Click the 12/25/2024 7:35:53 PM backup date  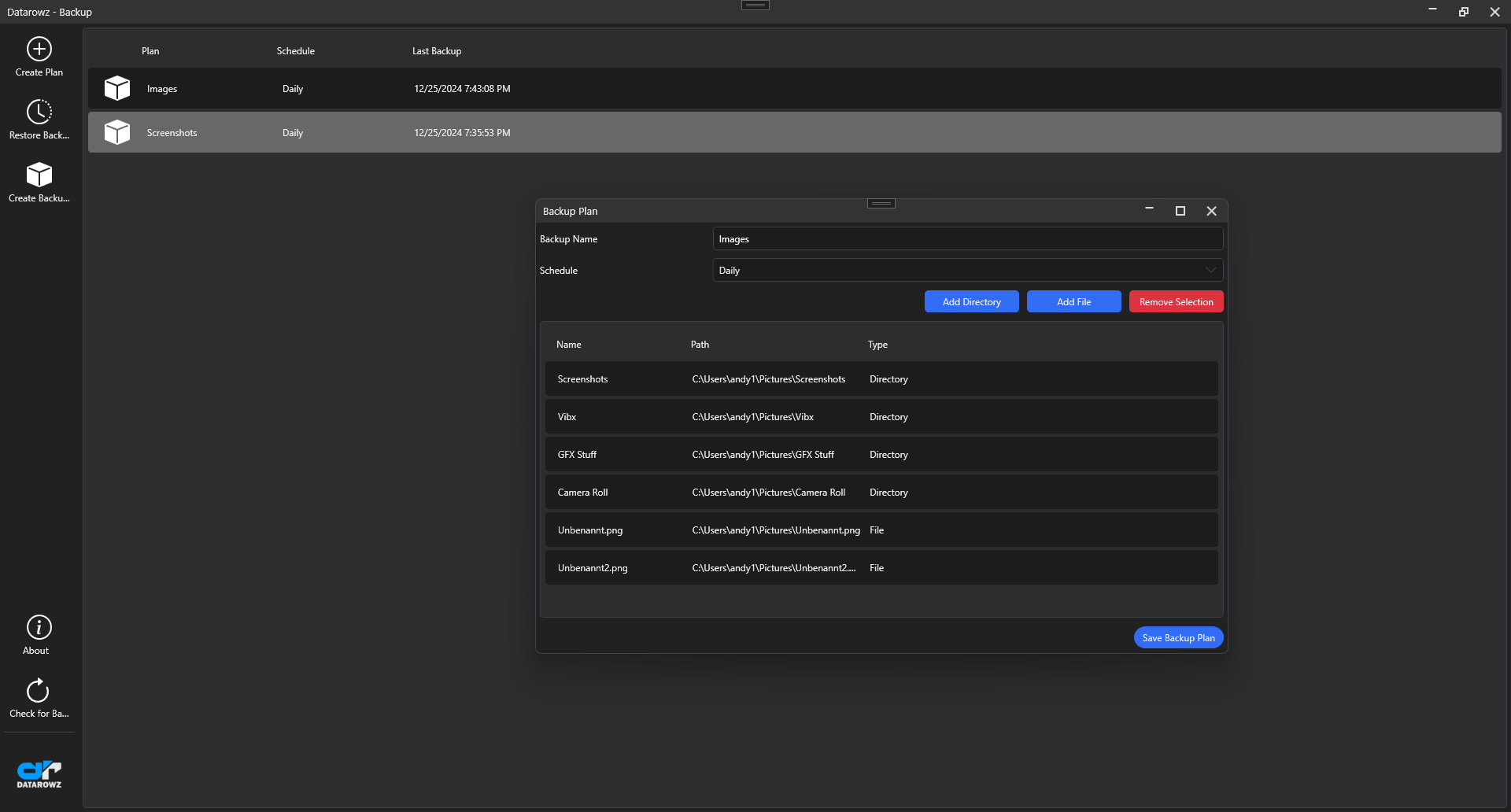(x=462, y=133)
